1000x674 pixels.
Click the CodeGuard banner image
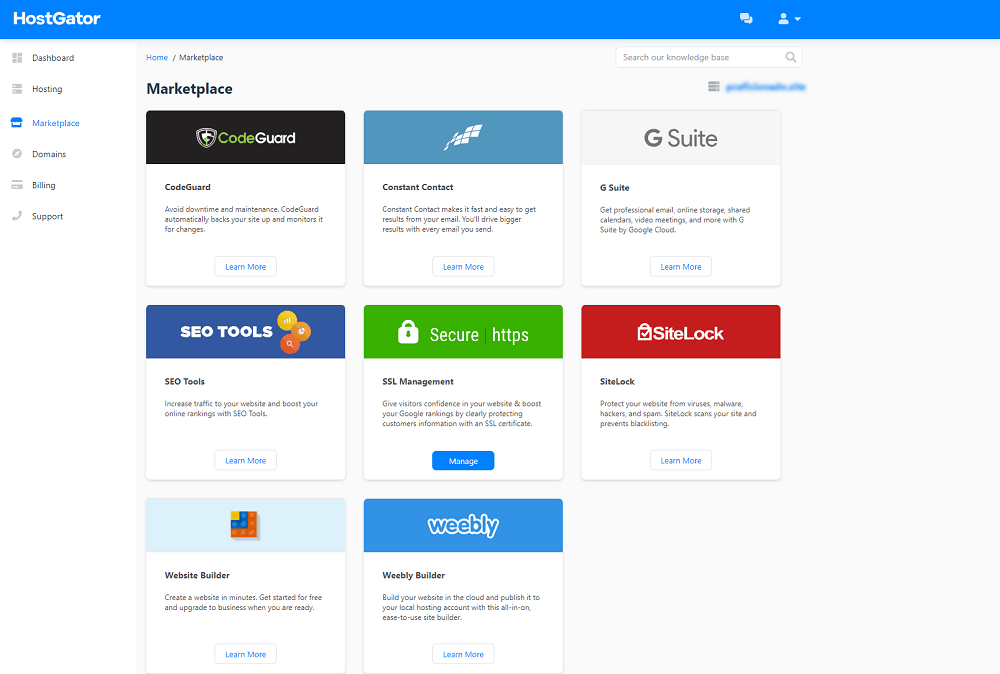click(246, 137)
